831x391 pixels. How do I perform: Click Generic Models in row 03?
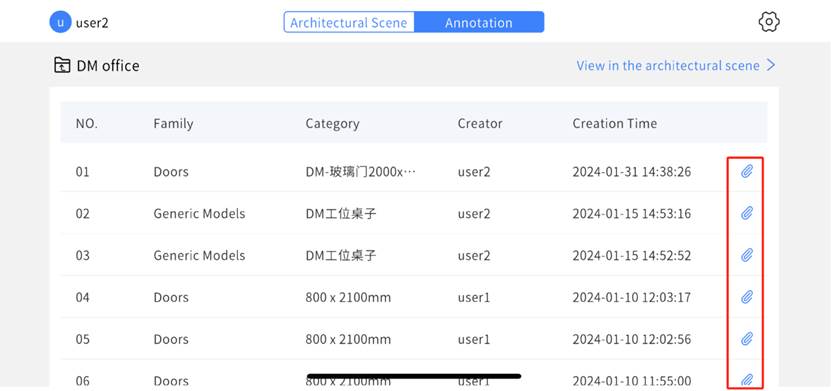(x=199, y=255)
